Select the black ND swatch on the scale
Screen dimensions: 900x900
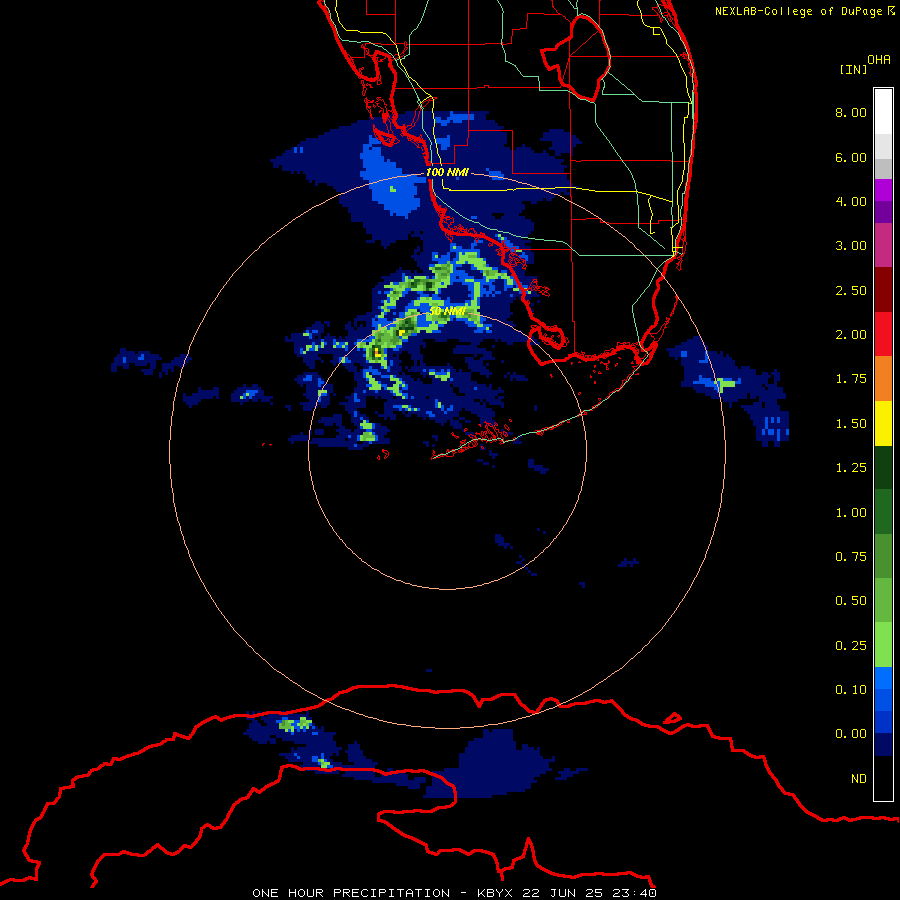click(x=883, y=778)
